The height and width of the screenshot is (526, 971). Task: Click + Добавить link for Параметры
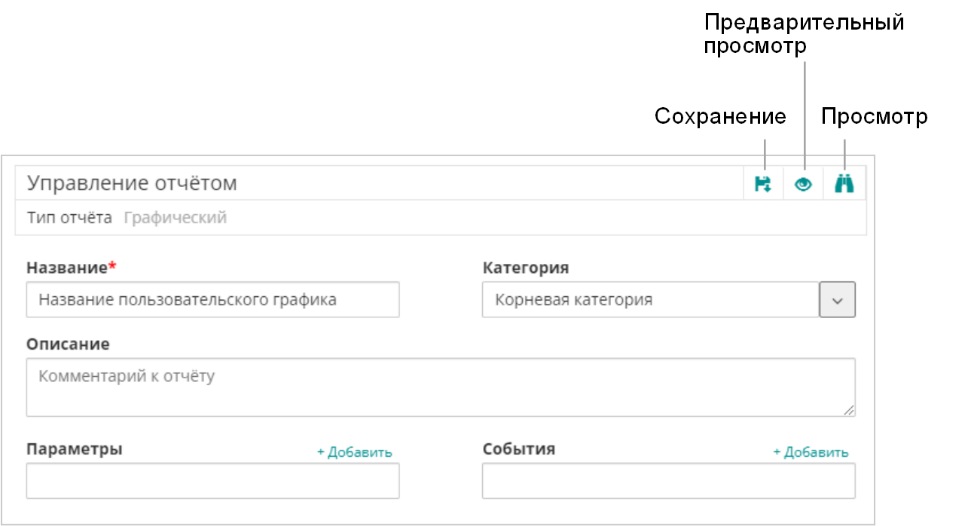354,452
